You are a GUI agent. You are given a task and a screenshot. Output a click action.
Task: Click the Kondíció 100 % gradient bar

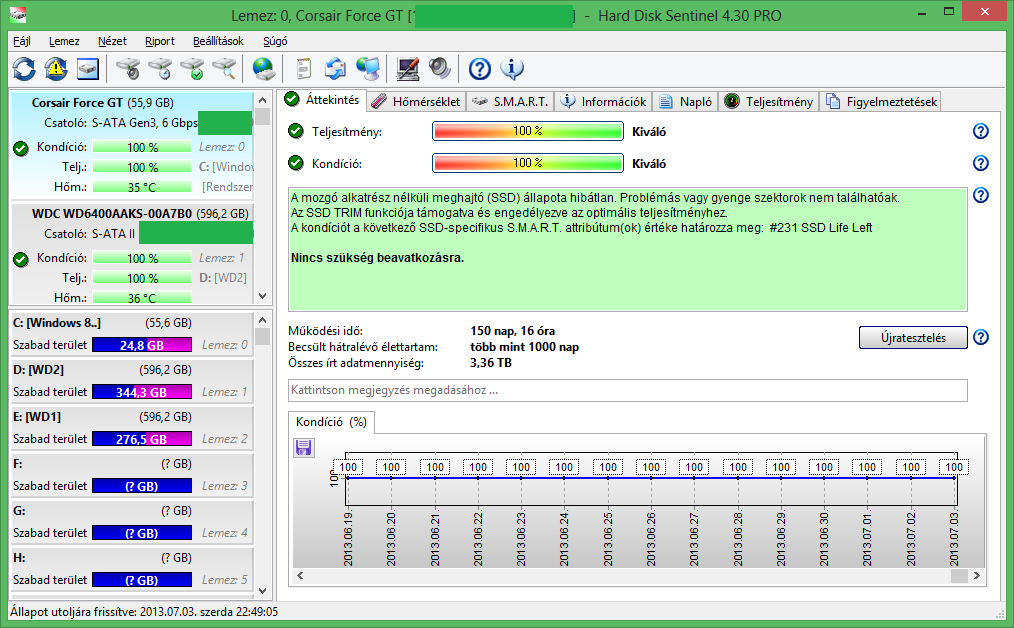528,163
